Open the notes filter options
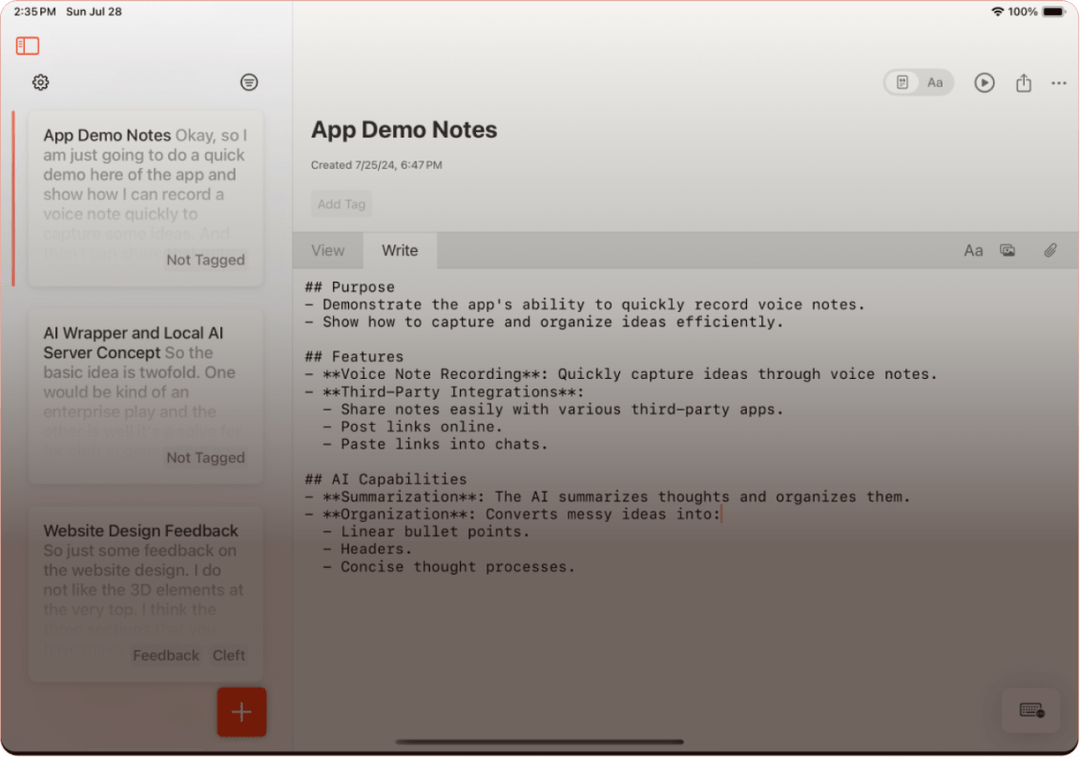Viewport: 1080px width, 757px height. [248, 82]
